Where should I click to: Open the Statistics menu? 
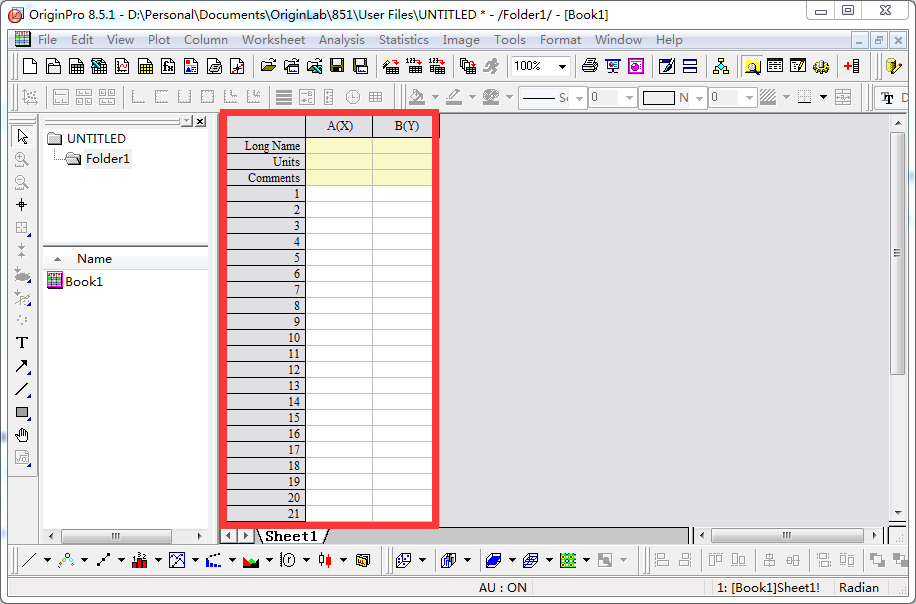pos(404,40)
